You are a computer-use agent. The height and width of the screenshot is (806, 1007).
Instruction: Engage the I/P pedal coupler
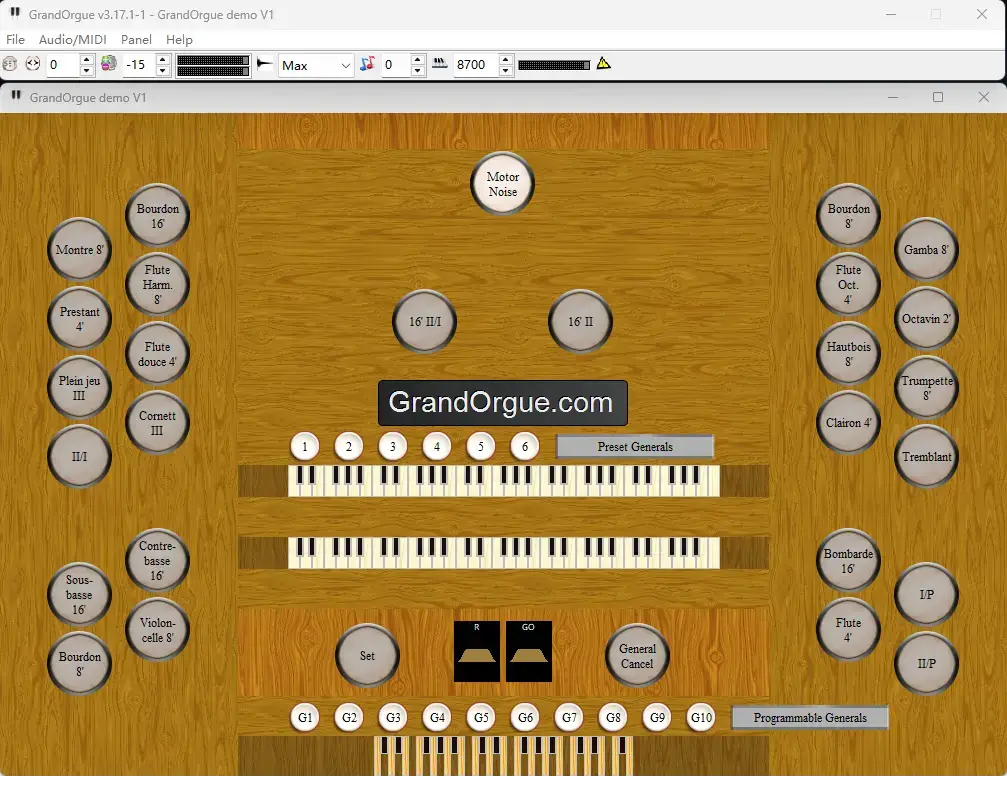(x=926, y=595)
